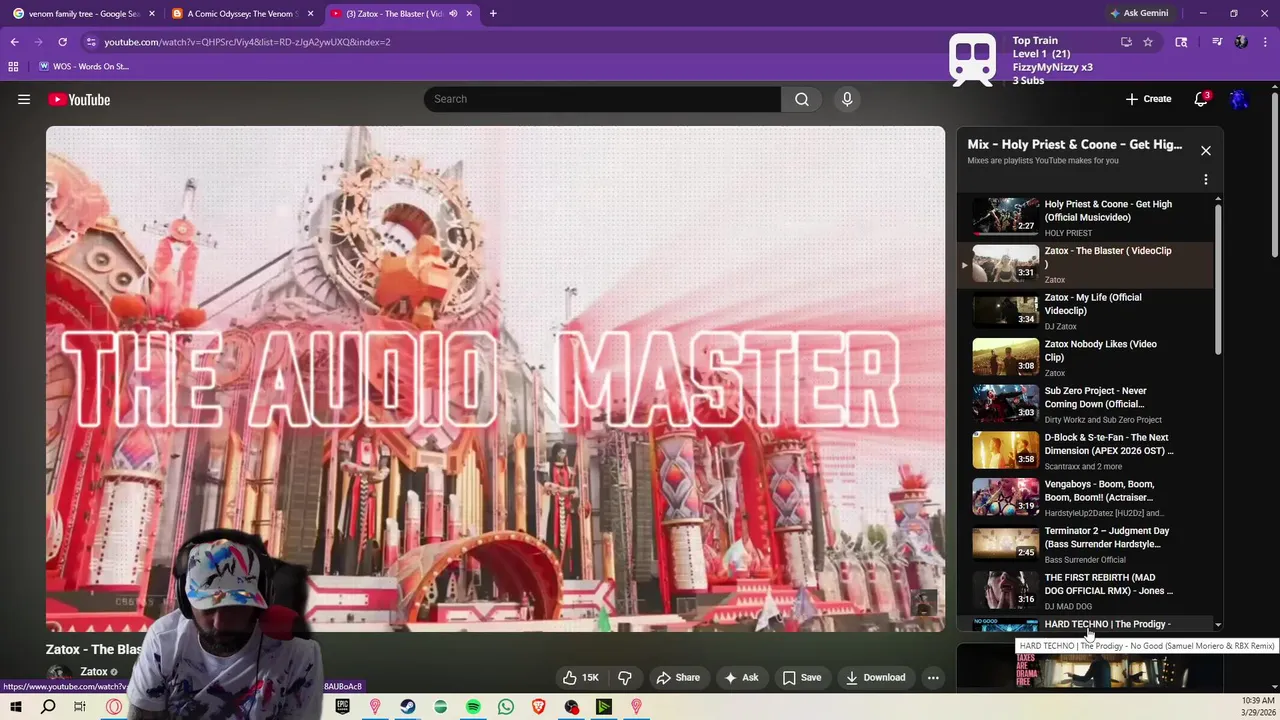The width and height of the screenshot is (1280, 720).
Task: Mute the YouTube tab audio icon
Action: tap(453, 14)
